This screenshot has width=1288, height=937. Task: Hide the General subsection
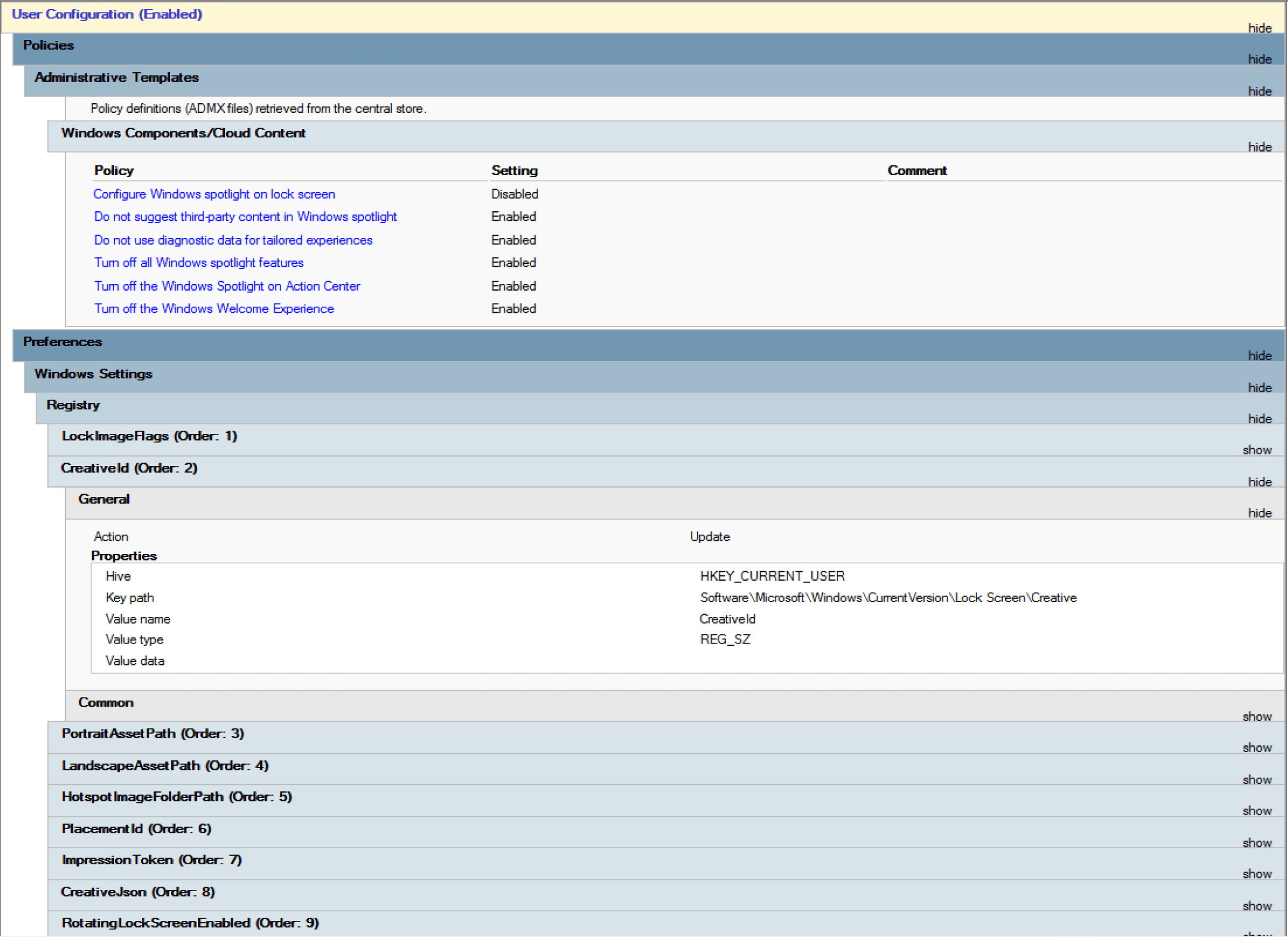(1259, 513)
